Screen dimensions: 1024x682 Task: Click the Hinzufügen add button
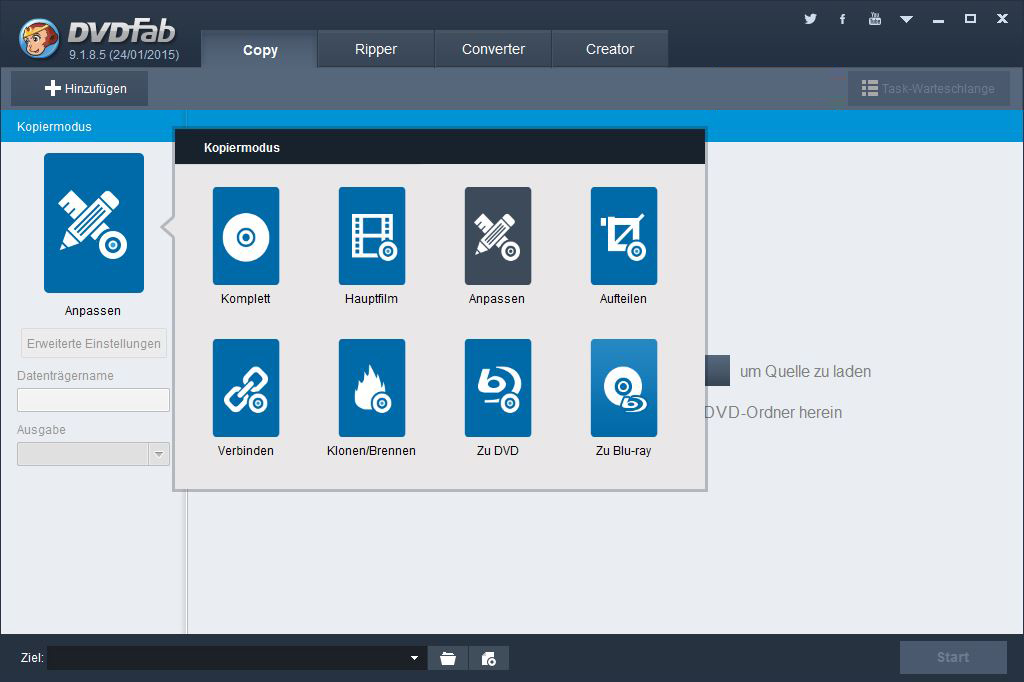pyautogui.click(x=80, y=88)
